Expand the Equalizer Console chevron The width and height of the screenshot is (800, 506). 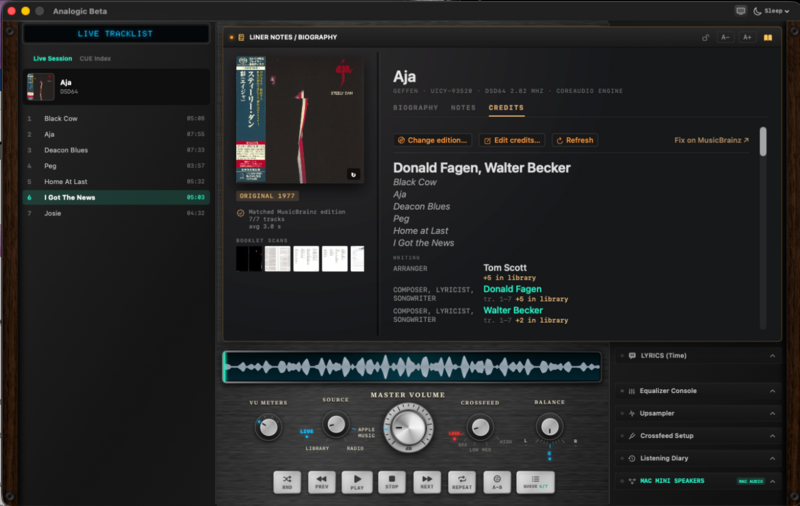(x=772, y=391)
